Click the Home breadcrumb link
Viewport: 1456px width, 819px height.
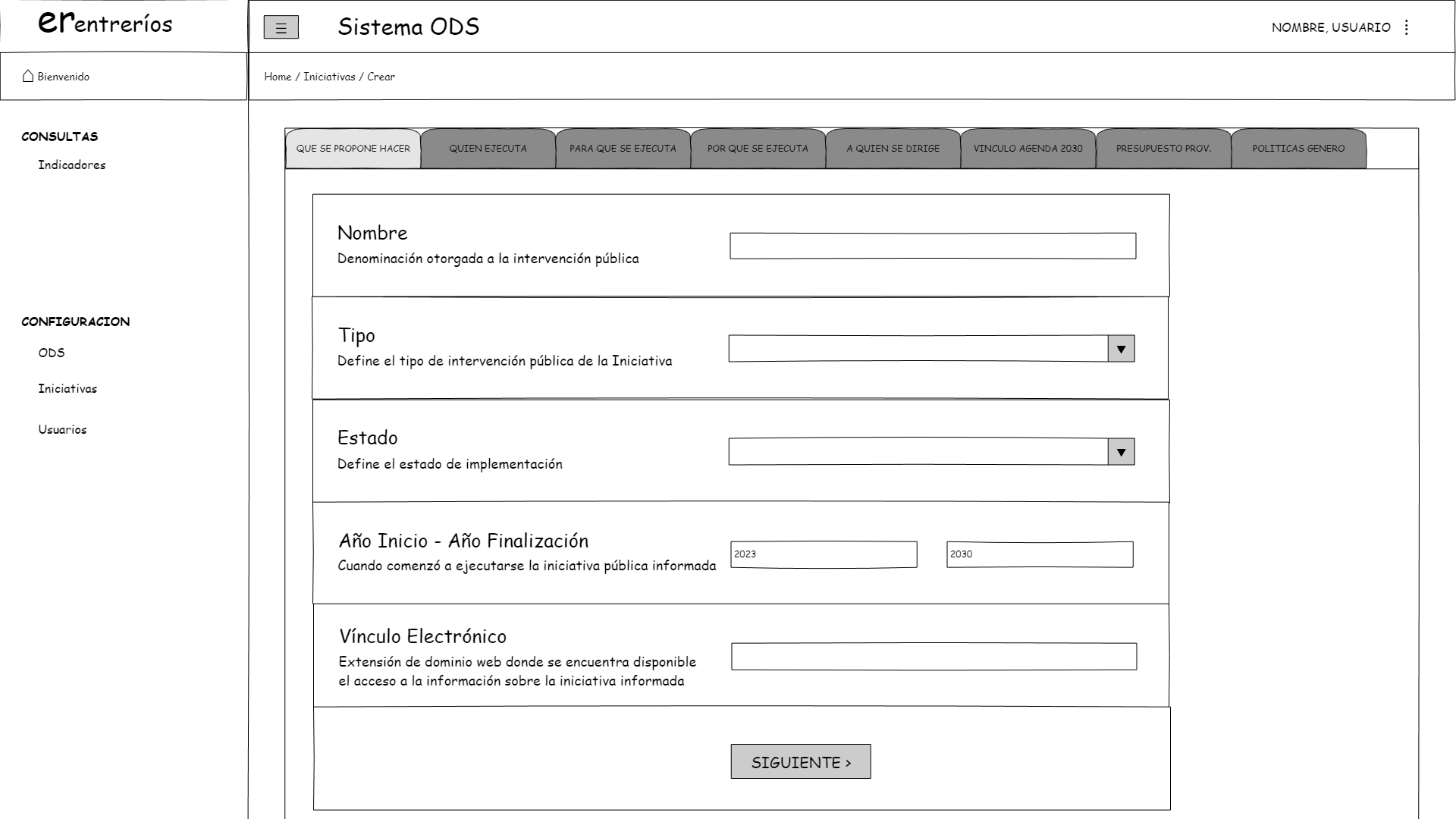point(278,77)
